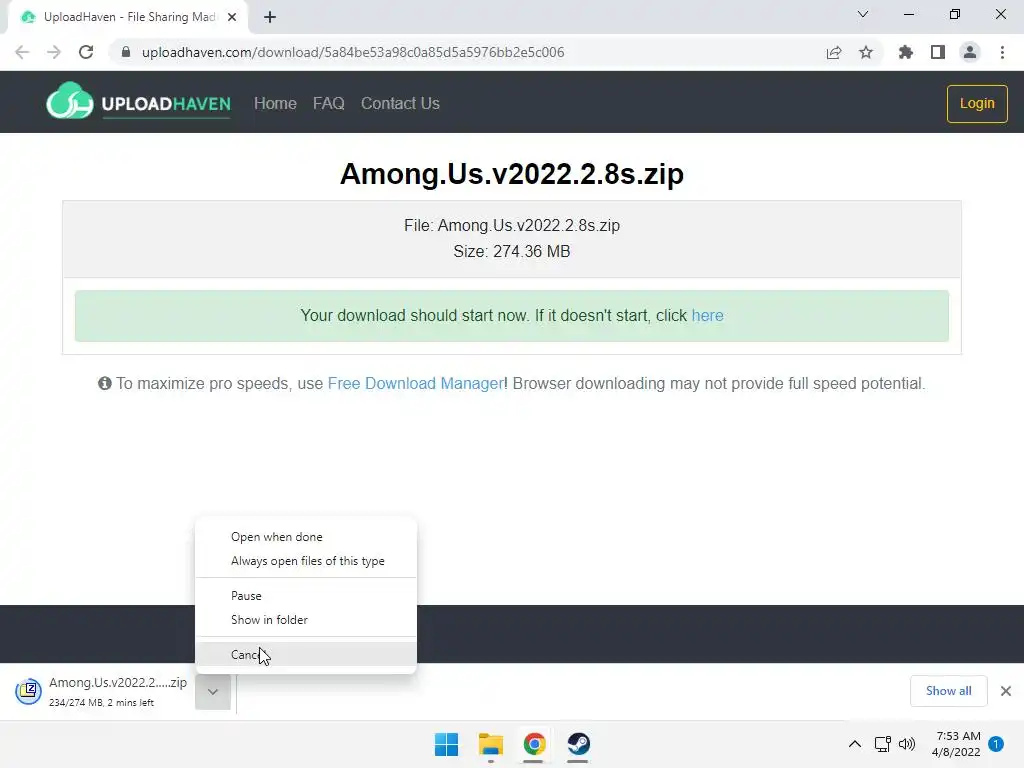The image size is (1024, 768).
Task: Open the Chrome profile avatar
Action: point(970,52)
